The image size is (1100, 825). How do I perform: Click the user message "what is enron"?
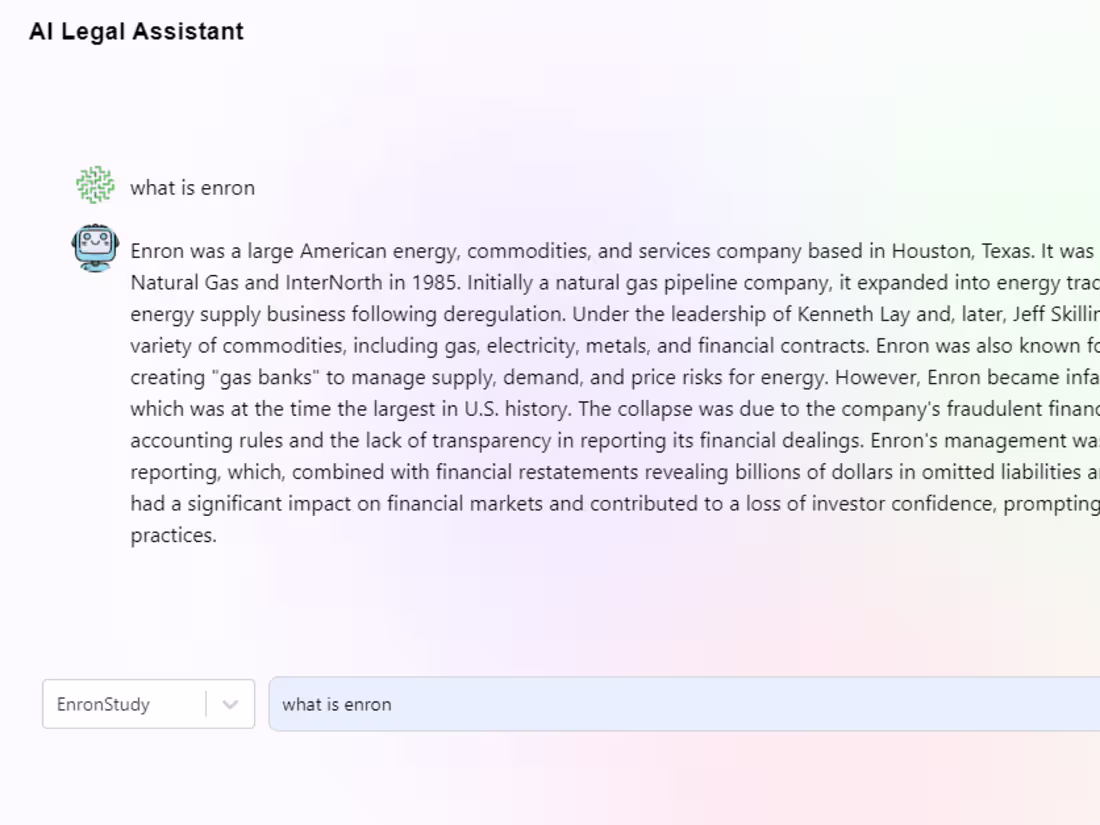tap(192, 188)
